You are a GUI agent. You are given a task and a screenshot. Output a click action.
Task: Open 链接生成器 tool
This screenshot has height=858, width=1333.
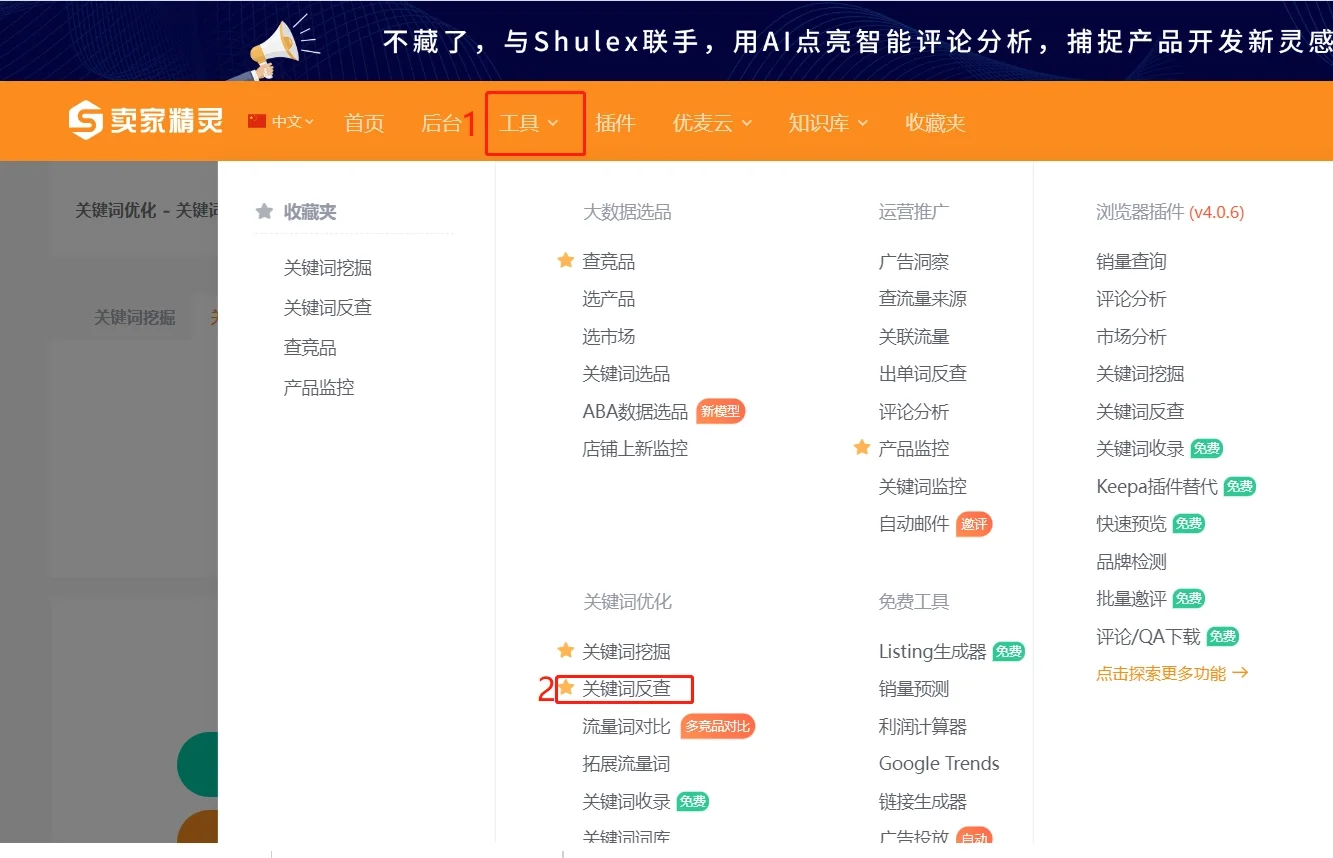923,802
